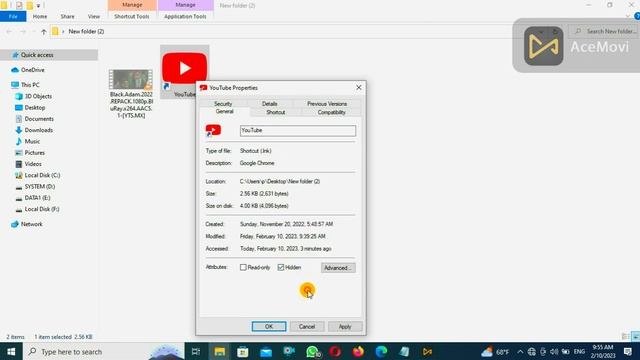
Task: Open the Shortcut tab
Action: pos(276,112)
